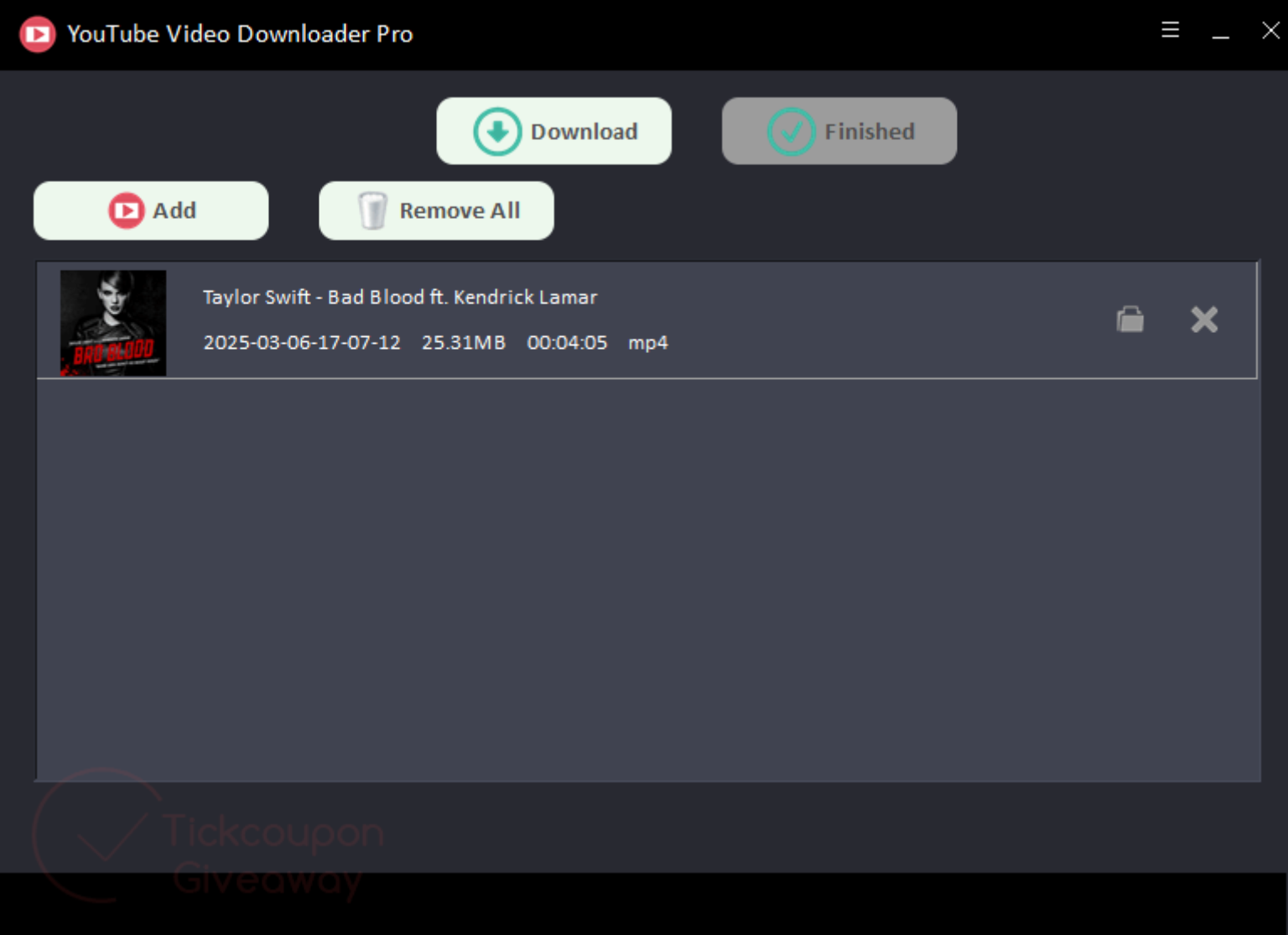Minimize the application window
Image resolution: width=1288 pixels, height=935 pixels.
tap(1219, 34)
